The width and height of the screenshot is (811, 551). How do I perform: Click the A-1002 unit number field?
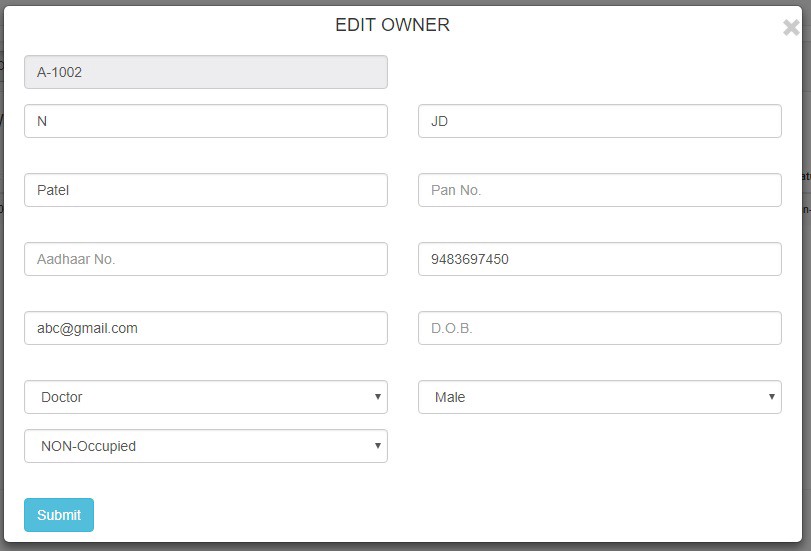[205, 72]
